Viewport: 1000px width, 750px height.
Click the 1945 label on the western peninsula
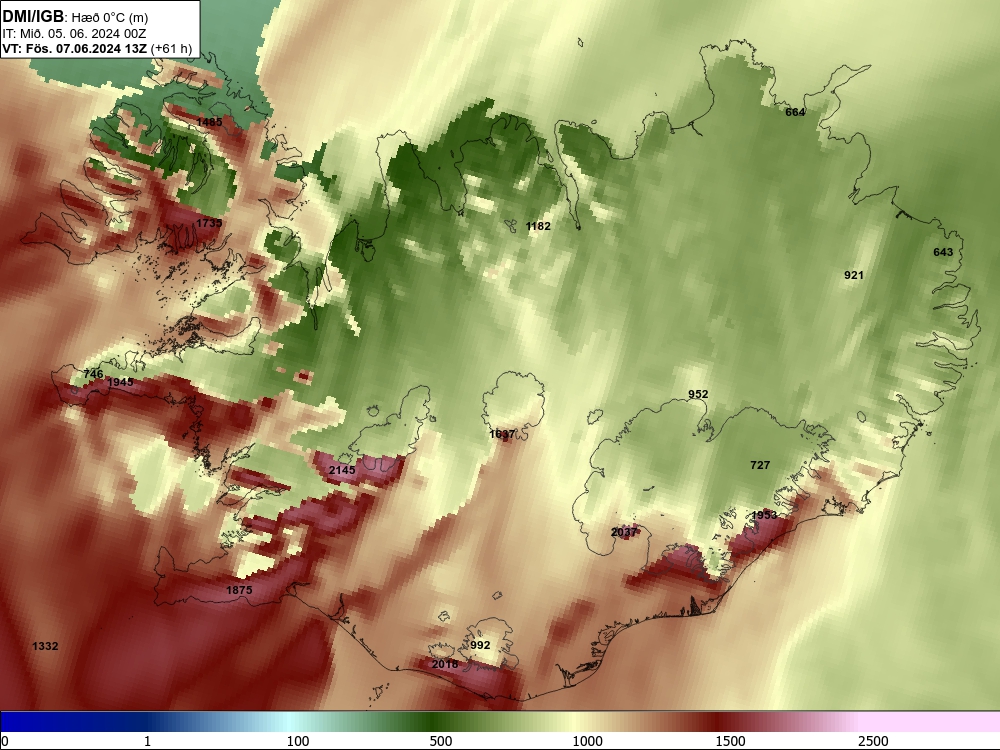tap(121, 382)
